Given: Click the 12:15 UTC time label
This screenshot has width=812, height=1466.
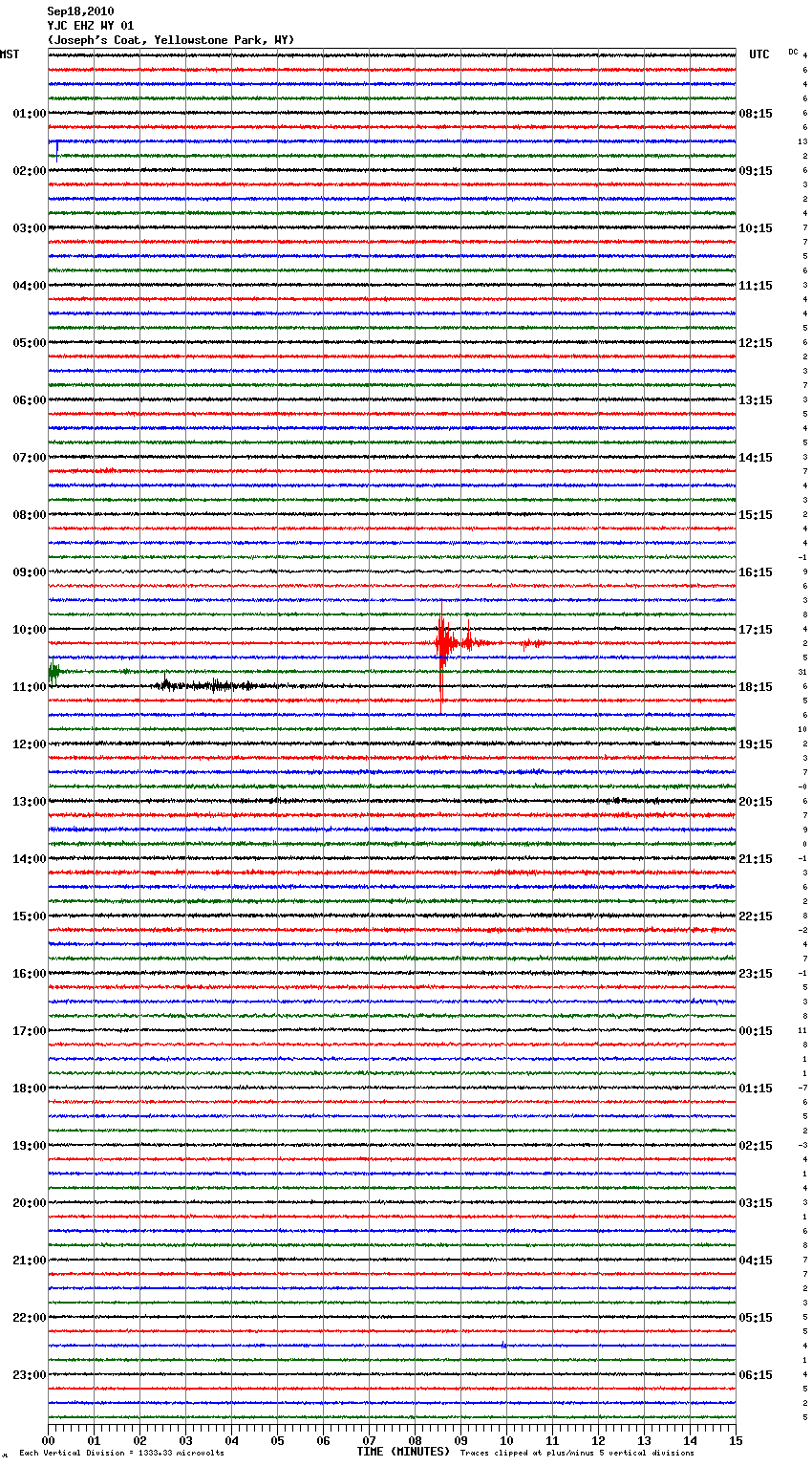Looking at the screenshot, I should click(x=756, y=343).
